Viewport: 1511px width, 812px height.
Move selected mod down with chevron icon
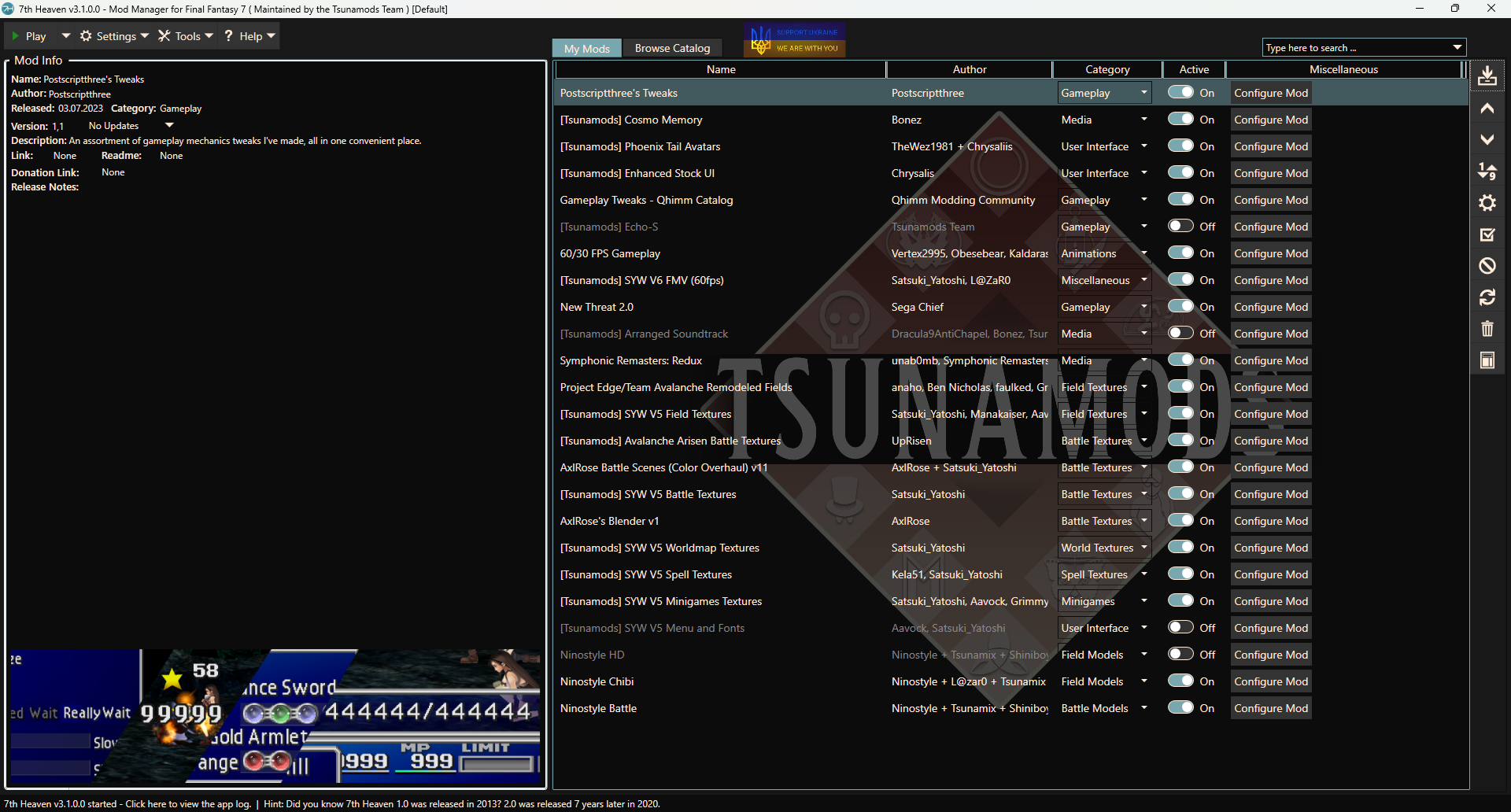[x=1487, y=140]
